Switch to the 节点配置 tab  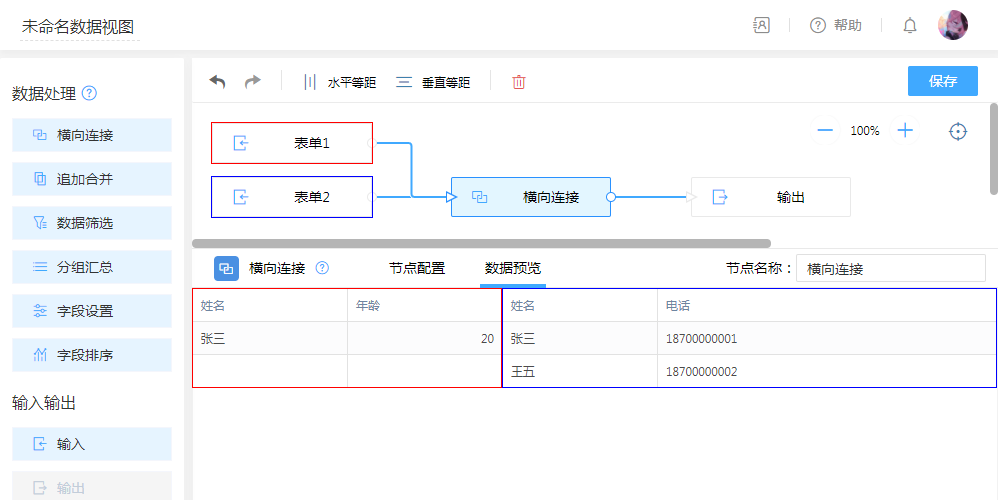point(417,268)
